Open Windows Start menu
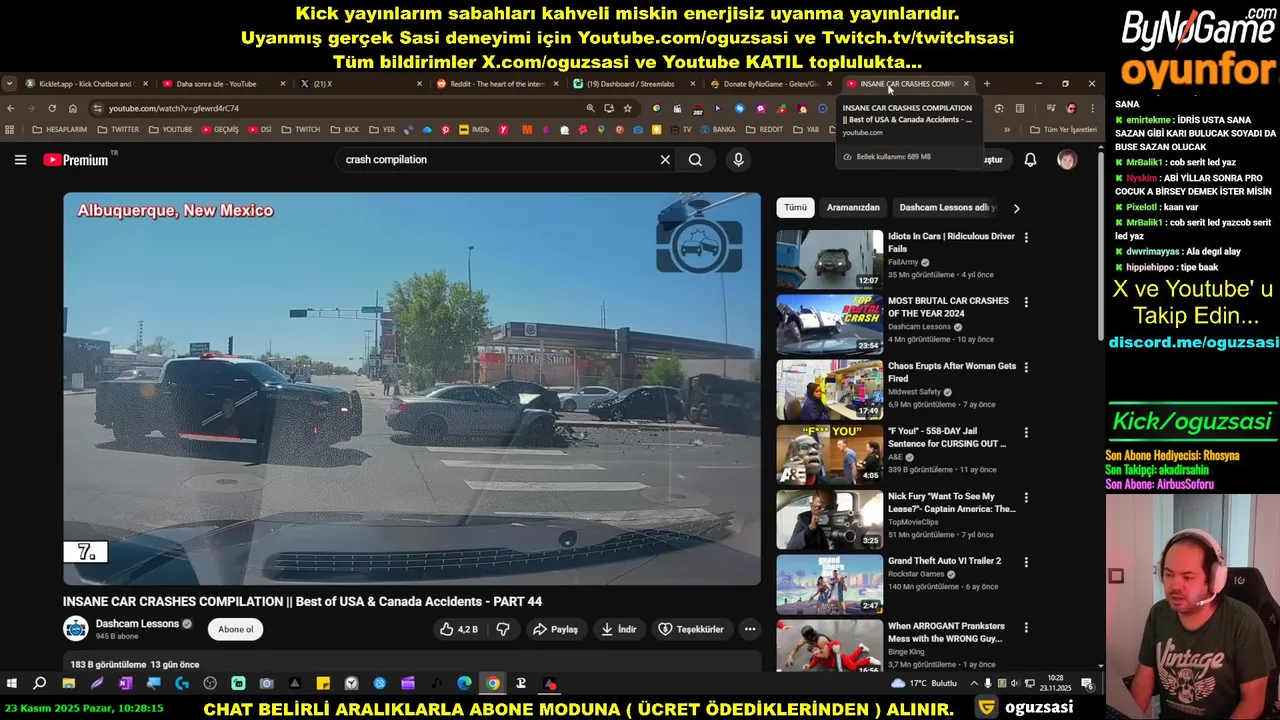Screen dimensions: 1280x720 pos(12,684)
